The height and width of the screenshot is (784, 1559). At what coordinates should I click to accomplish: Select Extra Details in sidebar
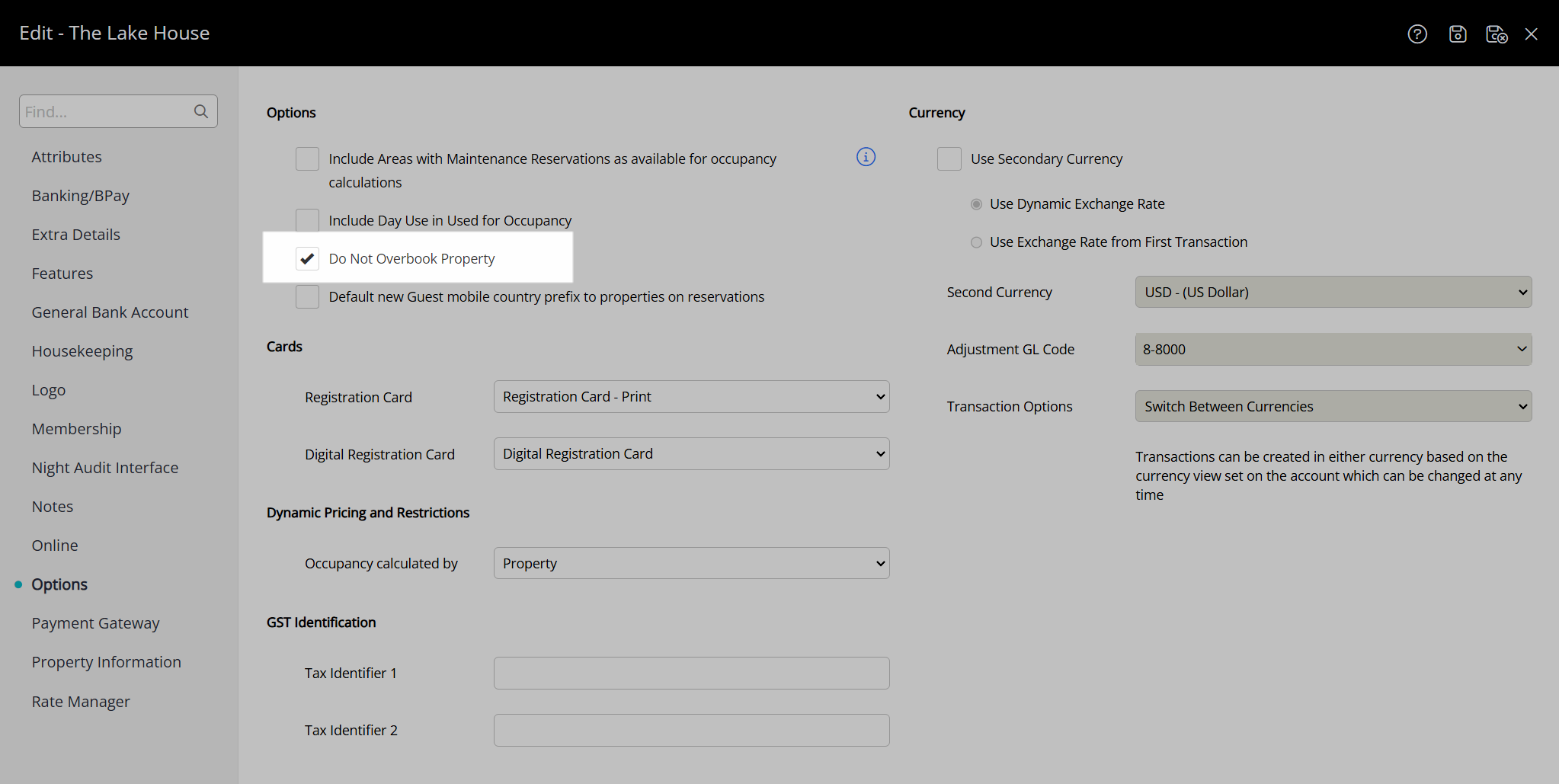coord(76,235)
